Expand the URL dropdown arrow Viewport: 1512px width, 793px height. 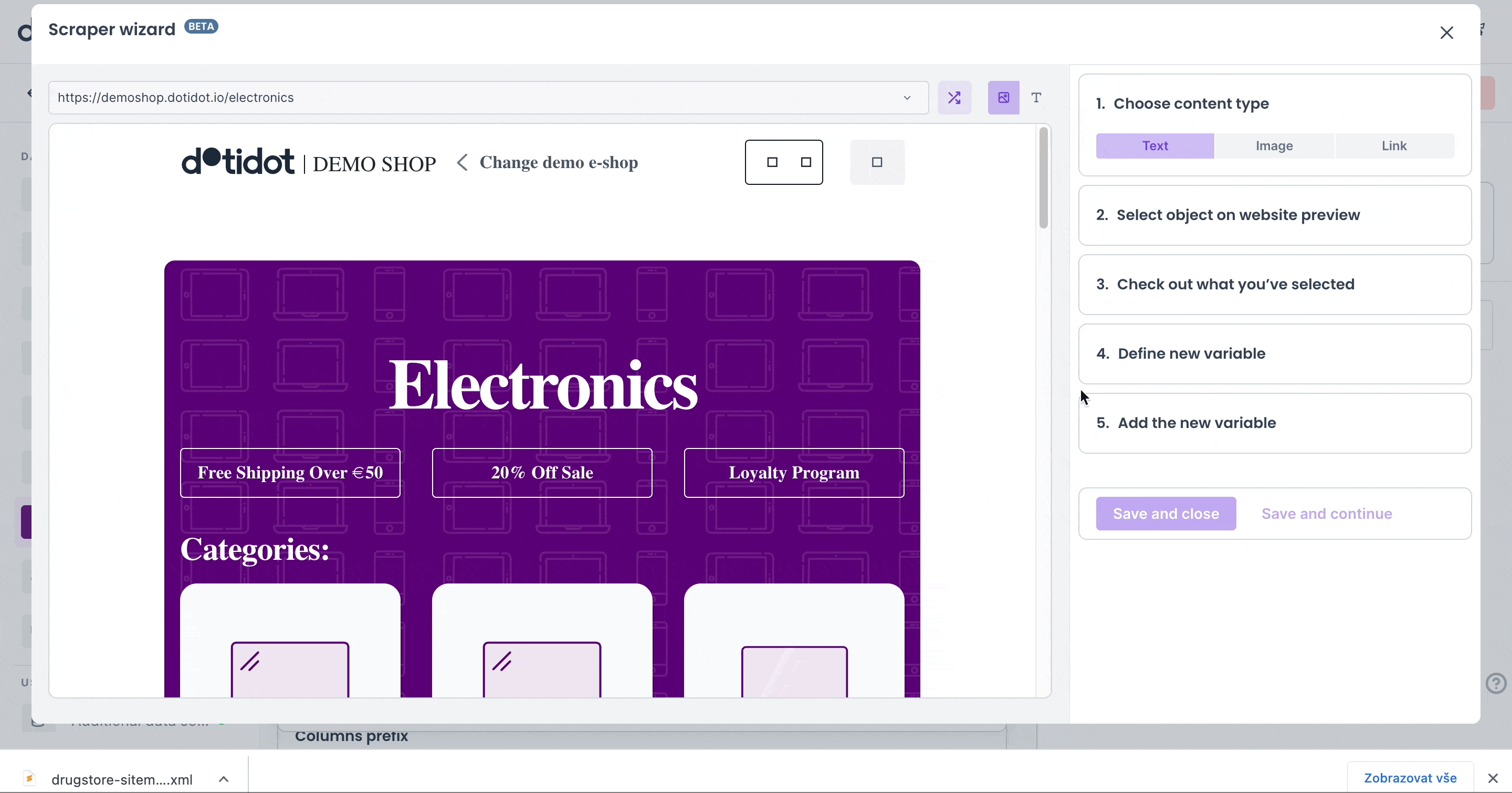(x=907, y=98)
